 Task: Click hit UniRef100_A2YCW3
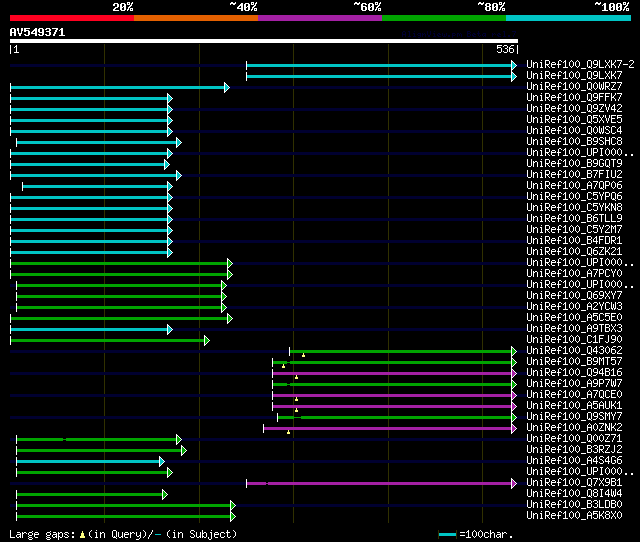[574, 307]
